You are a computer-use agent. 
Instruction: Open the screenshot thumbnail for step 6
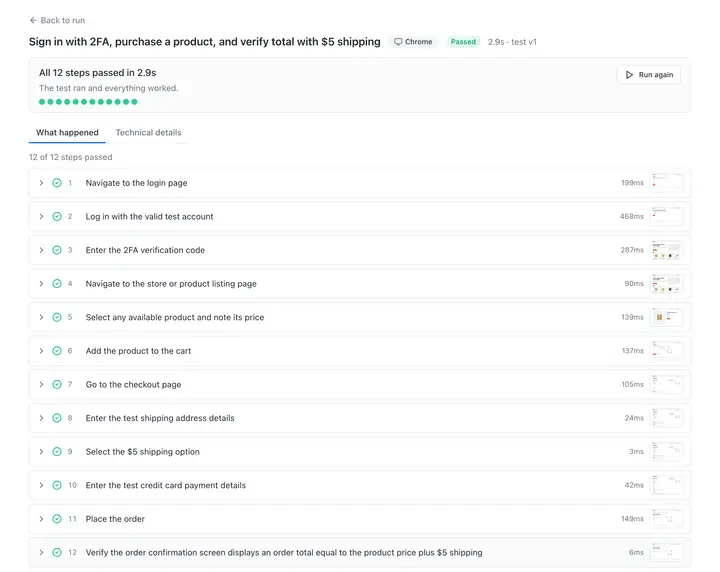[667, 351]
